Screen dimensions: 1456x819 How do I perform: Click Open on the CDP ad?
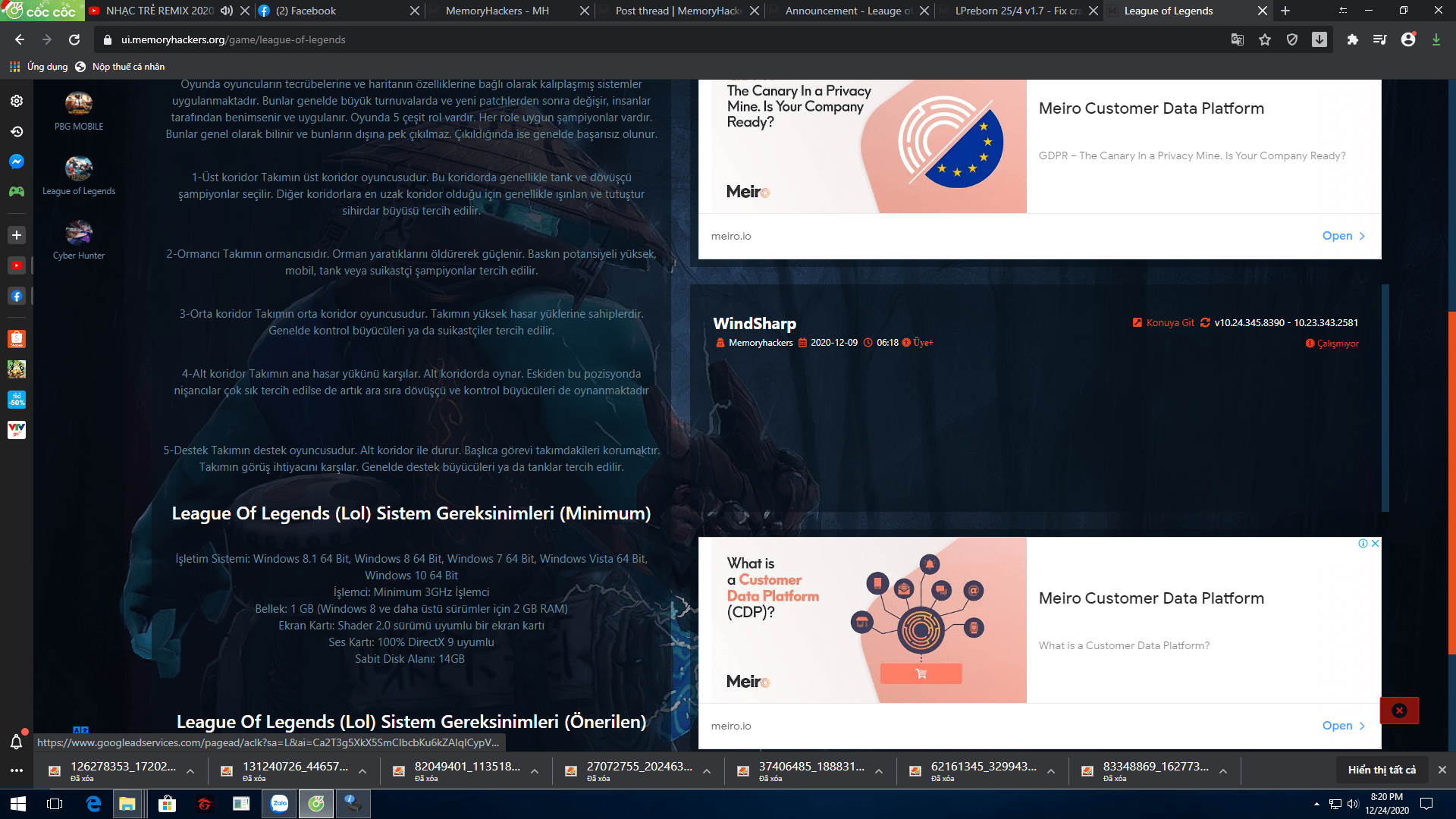[1343, 726]
